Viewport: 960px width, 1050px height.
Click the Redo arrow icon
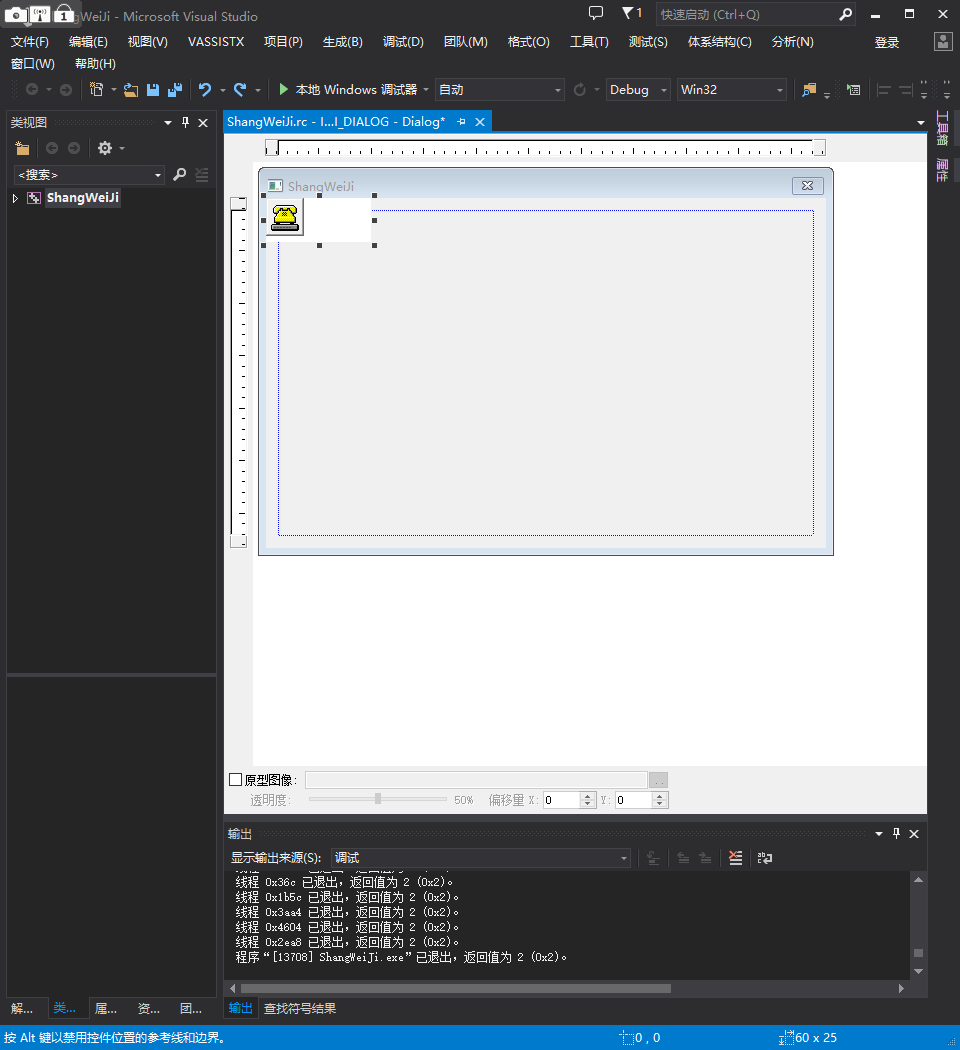click(x=240, y=90)
